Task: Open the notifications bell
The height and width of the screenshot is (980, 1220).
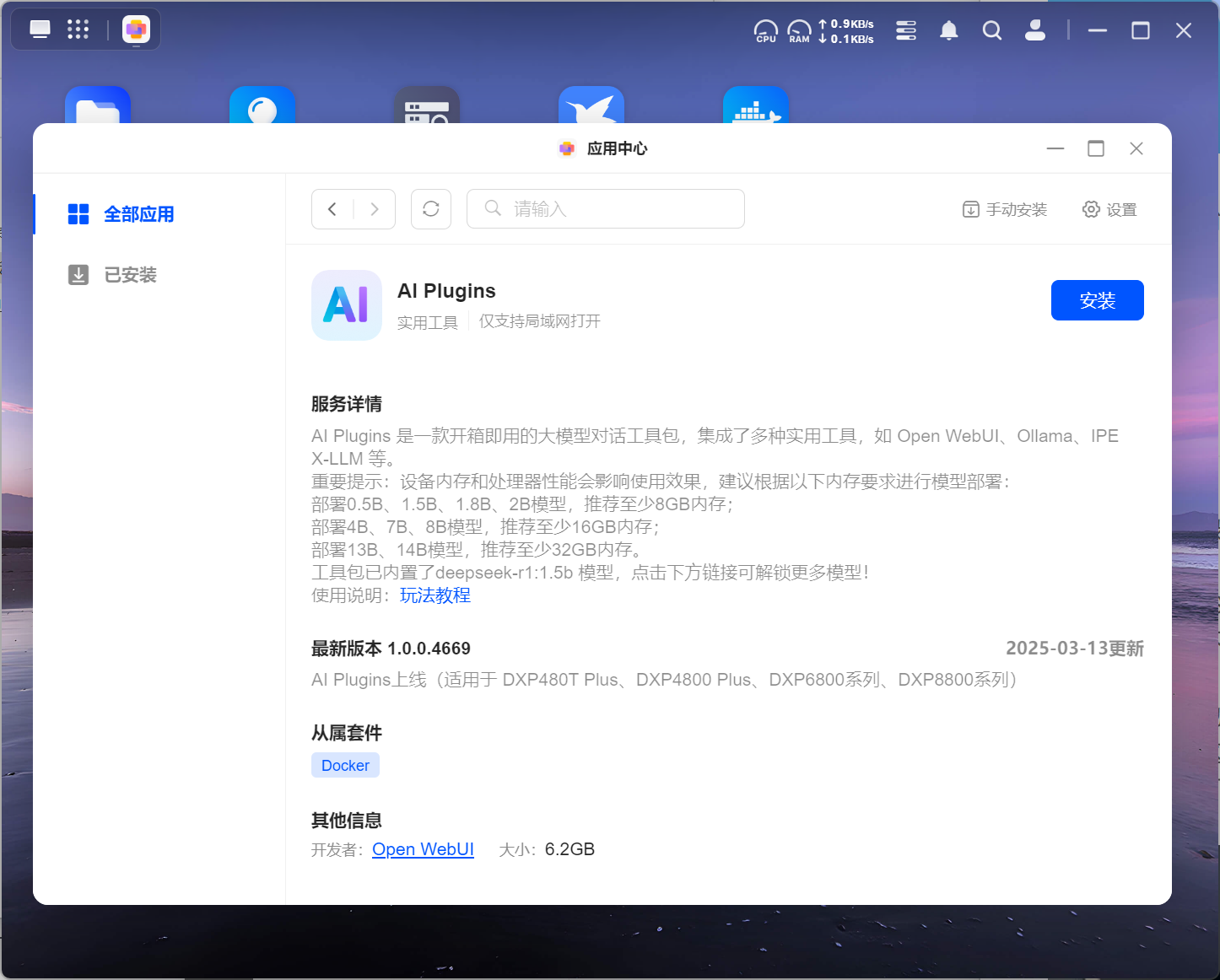Action: pyautogui.click(x=949, y=30)
